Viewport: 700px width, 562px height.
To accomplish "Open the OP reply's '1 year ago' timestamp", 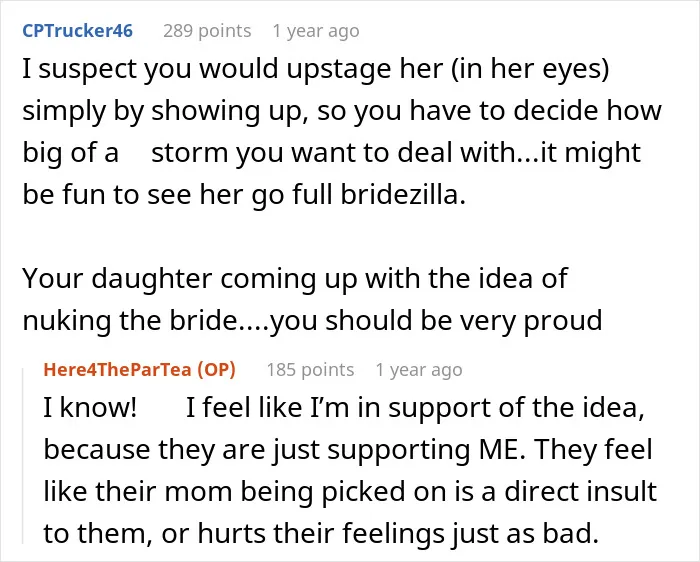I will pos(419,370).
